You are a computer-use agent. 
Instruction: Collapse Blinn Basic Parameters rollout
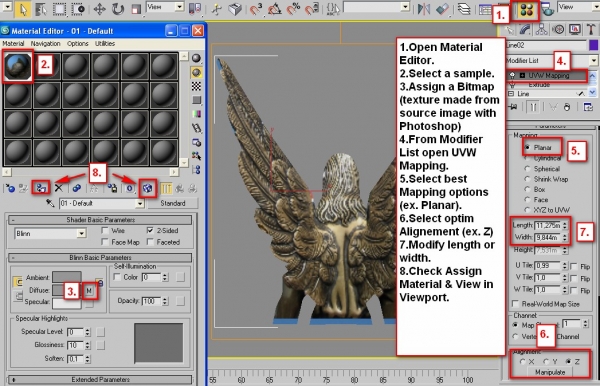pyautogui.click(x=100, y=257)
